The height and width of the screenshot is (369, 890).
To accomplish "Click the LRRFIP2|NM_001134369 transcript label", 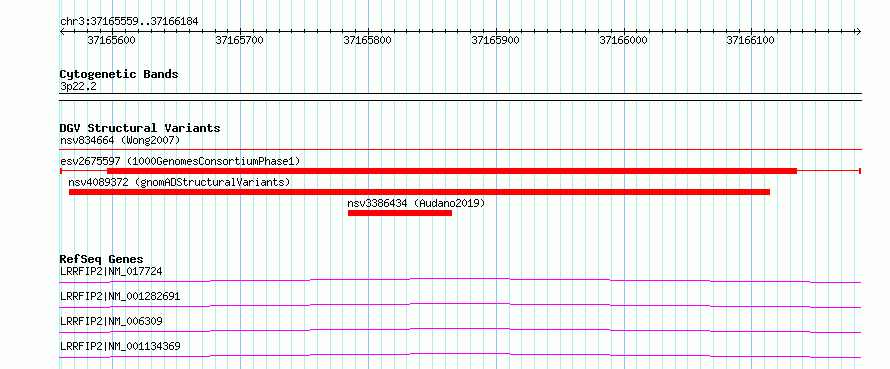I will [x=120, y=346].
